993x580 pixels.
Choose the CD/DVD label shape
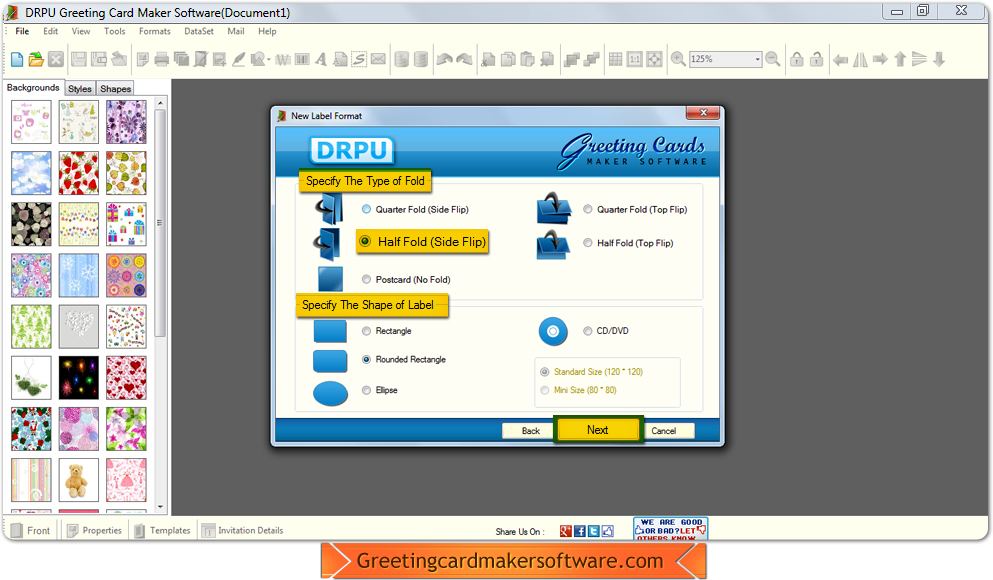tap(606, 331)
